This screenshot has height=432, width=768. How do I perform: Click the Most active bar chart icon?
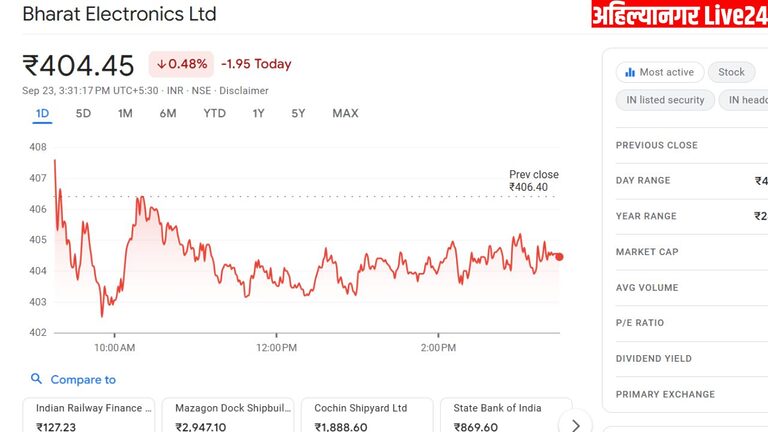pyautogui.click(x=630, y=72)
